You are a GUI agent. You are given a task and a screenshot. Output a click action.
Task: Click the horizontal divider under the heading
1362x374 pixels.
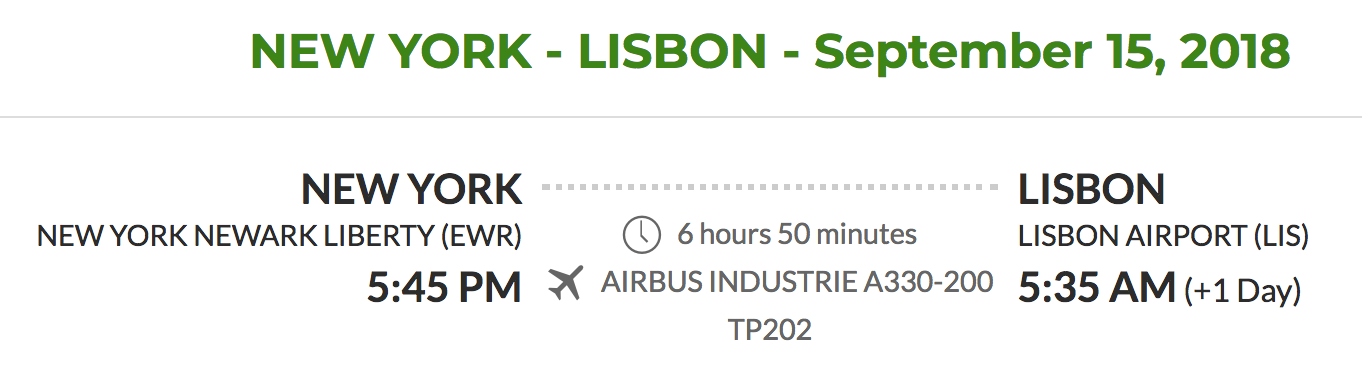click(681, 117)
